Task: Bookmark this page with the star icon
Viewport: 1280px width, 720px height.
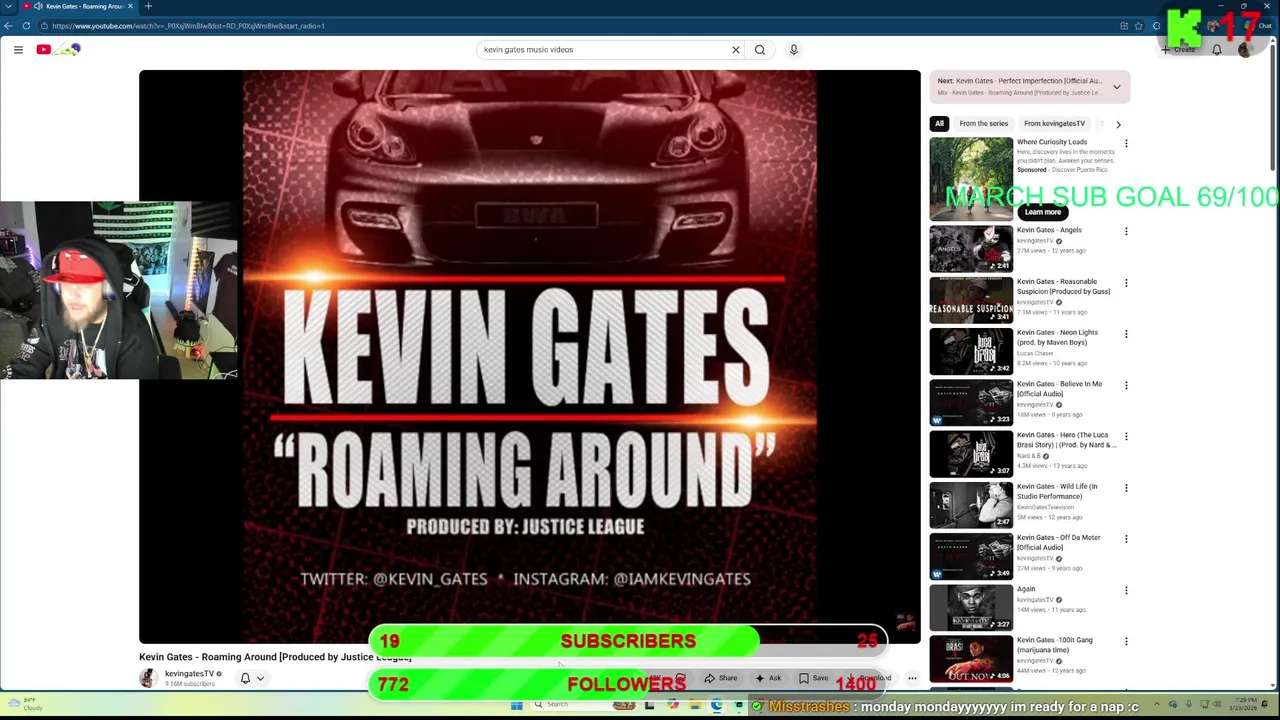Action: (1139, 26)
